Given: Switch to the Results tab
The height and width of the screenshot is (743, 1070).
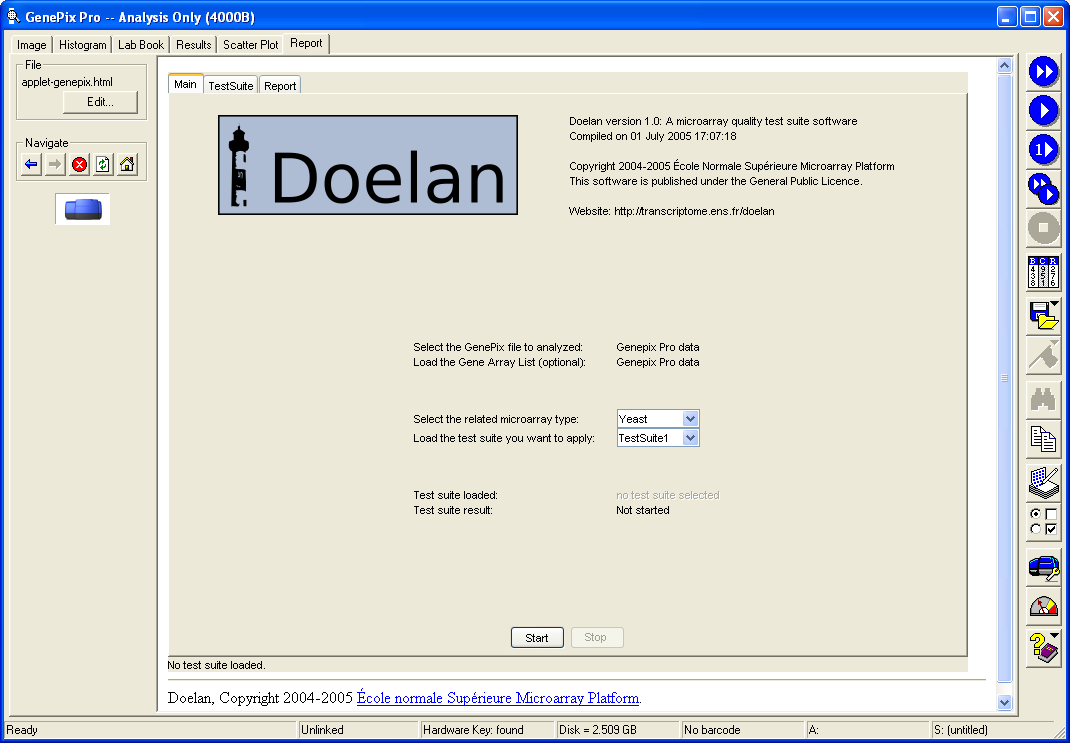Looking at the screenshot, I should (x=193, y=45).
